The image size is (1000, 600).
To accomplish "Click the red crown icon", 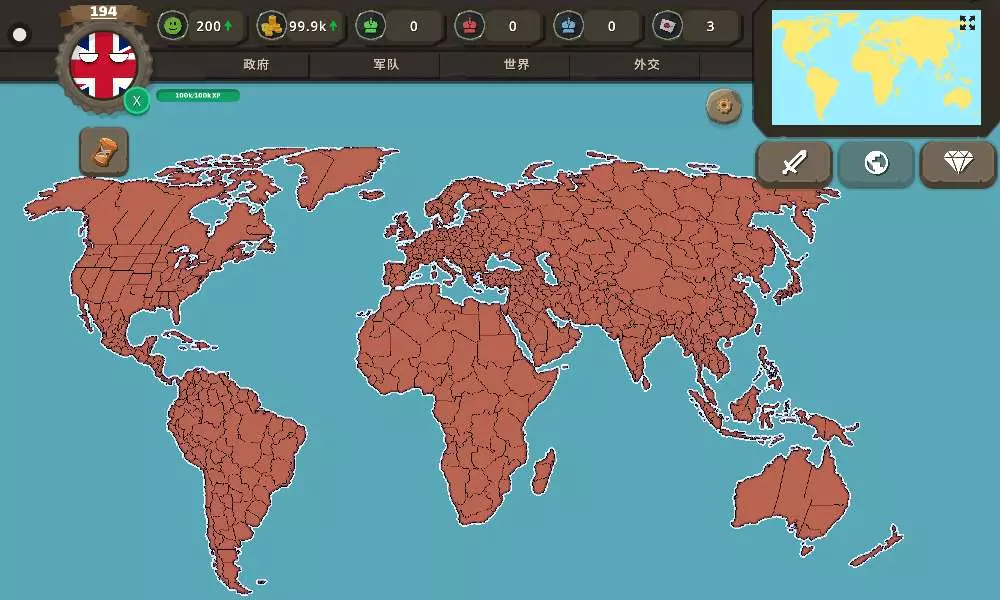I will [x=469, y=26].
